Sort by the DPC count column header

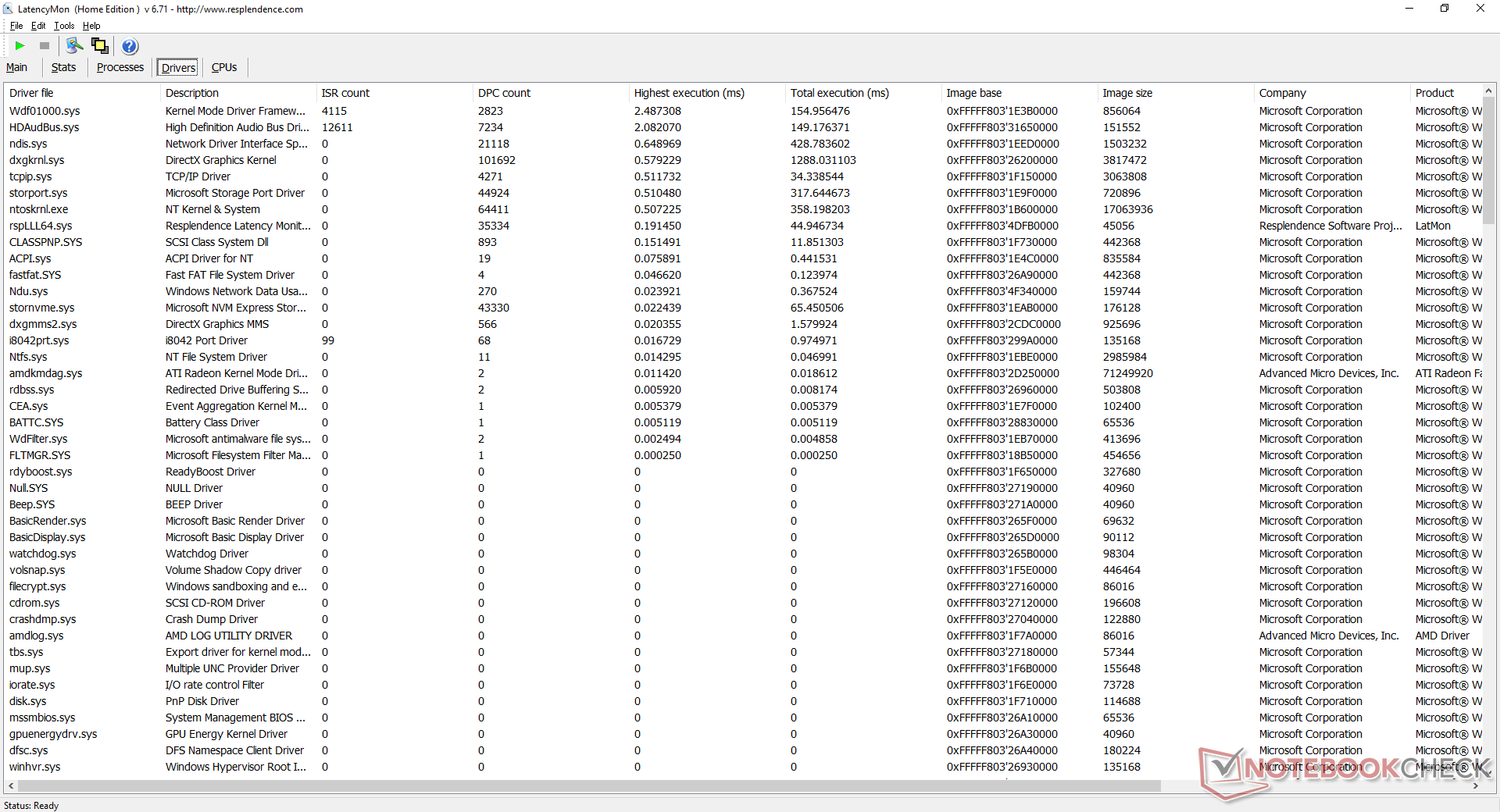point(551,93)
